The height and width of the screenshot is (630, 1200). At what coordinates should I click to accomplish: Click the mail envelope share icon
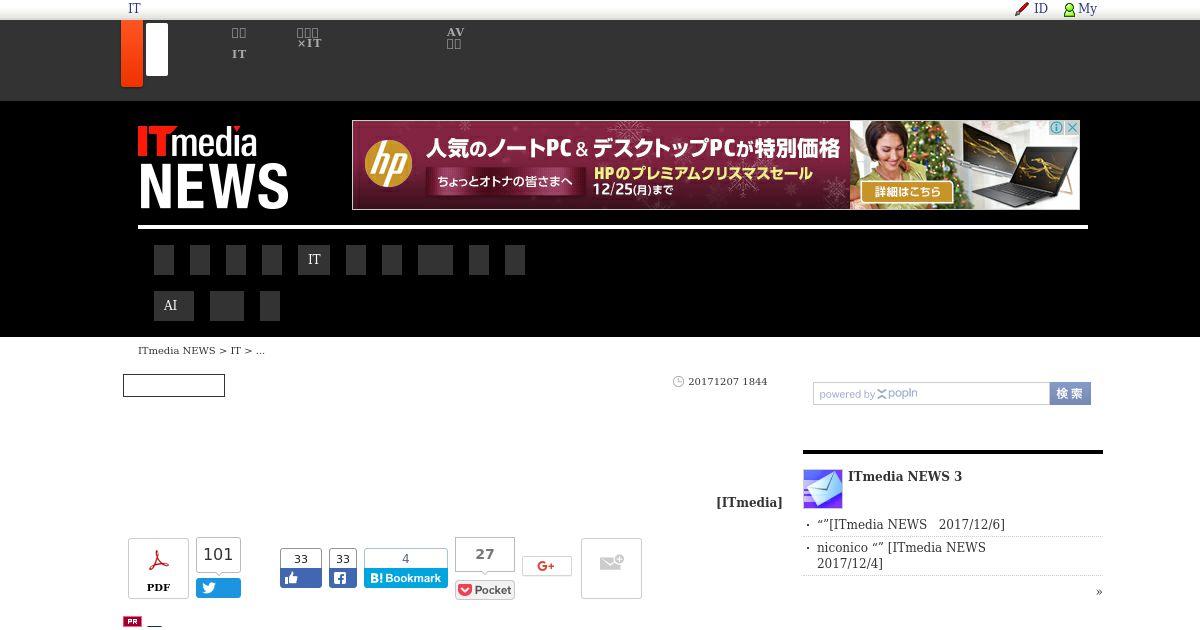coord(611,568)
